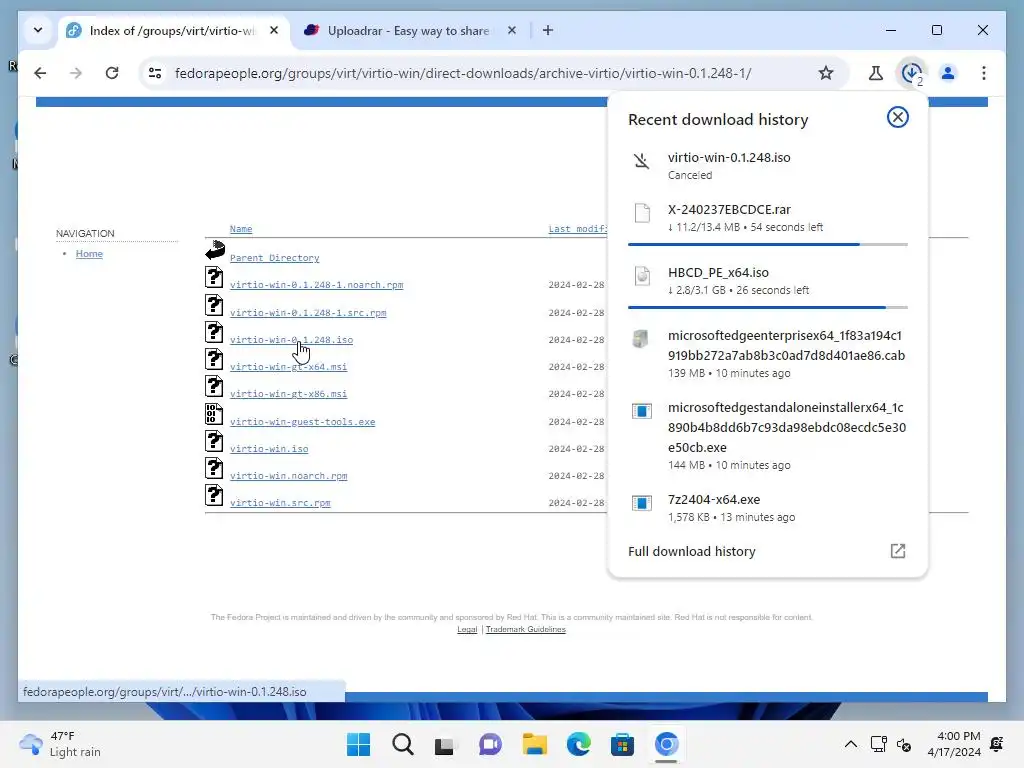Open the clock showing 4:00 PM
Image resolution: width=1024 pixels, height=768 pixels.
coord(954,744)
